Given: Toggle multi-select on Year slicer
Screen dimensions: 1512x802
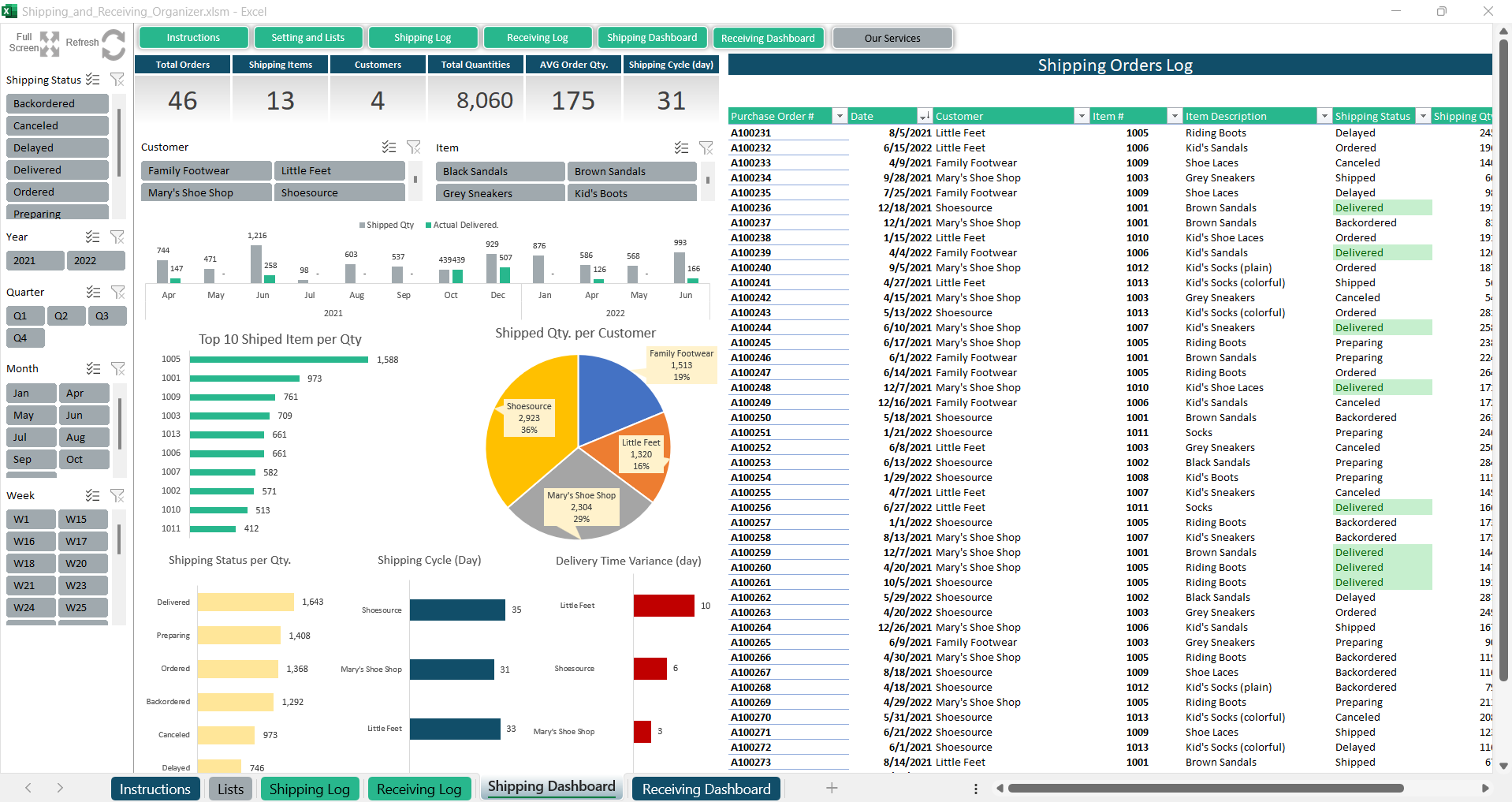Looking at the screenshot, I should (93, 237).
